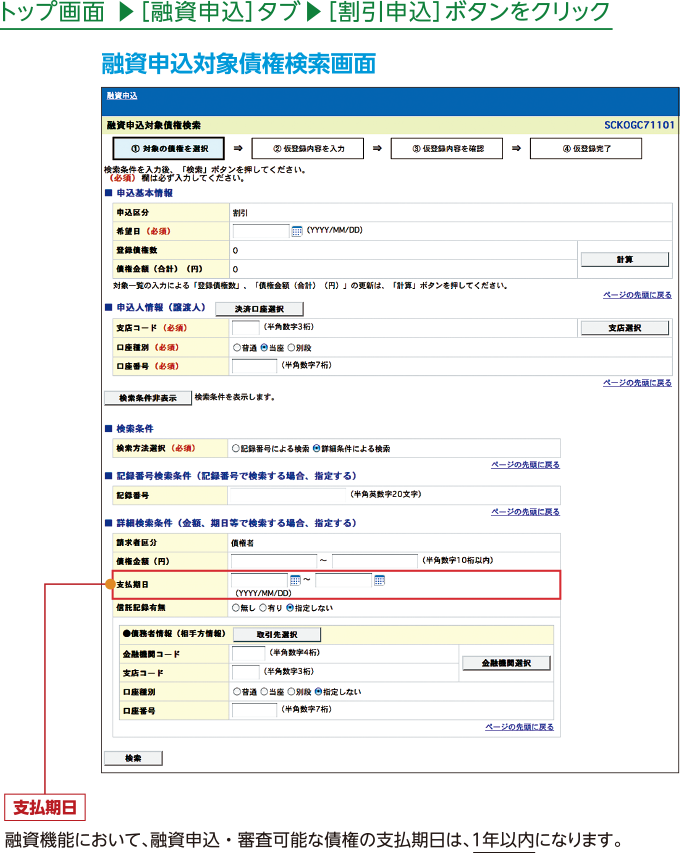This screenshot has height=853, width=680.
Task: Focus the 債権金額 minimum amount field
Action: point(274,561)
